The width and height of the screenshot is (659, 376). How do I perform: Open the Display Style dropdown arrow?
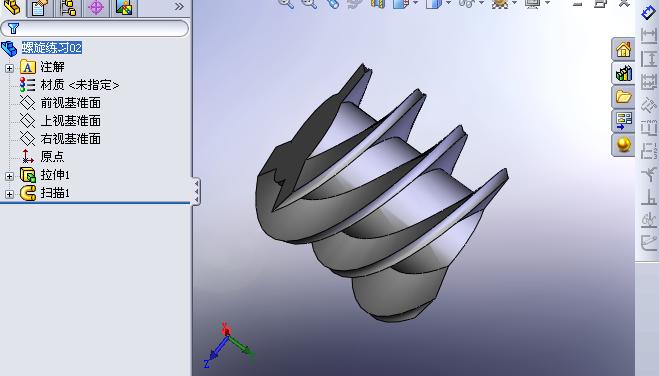pyautogui.click(x=448, y=3)
